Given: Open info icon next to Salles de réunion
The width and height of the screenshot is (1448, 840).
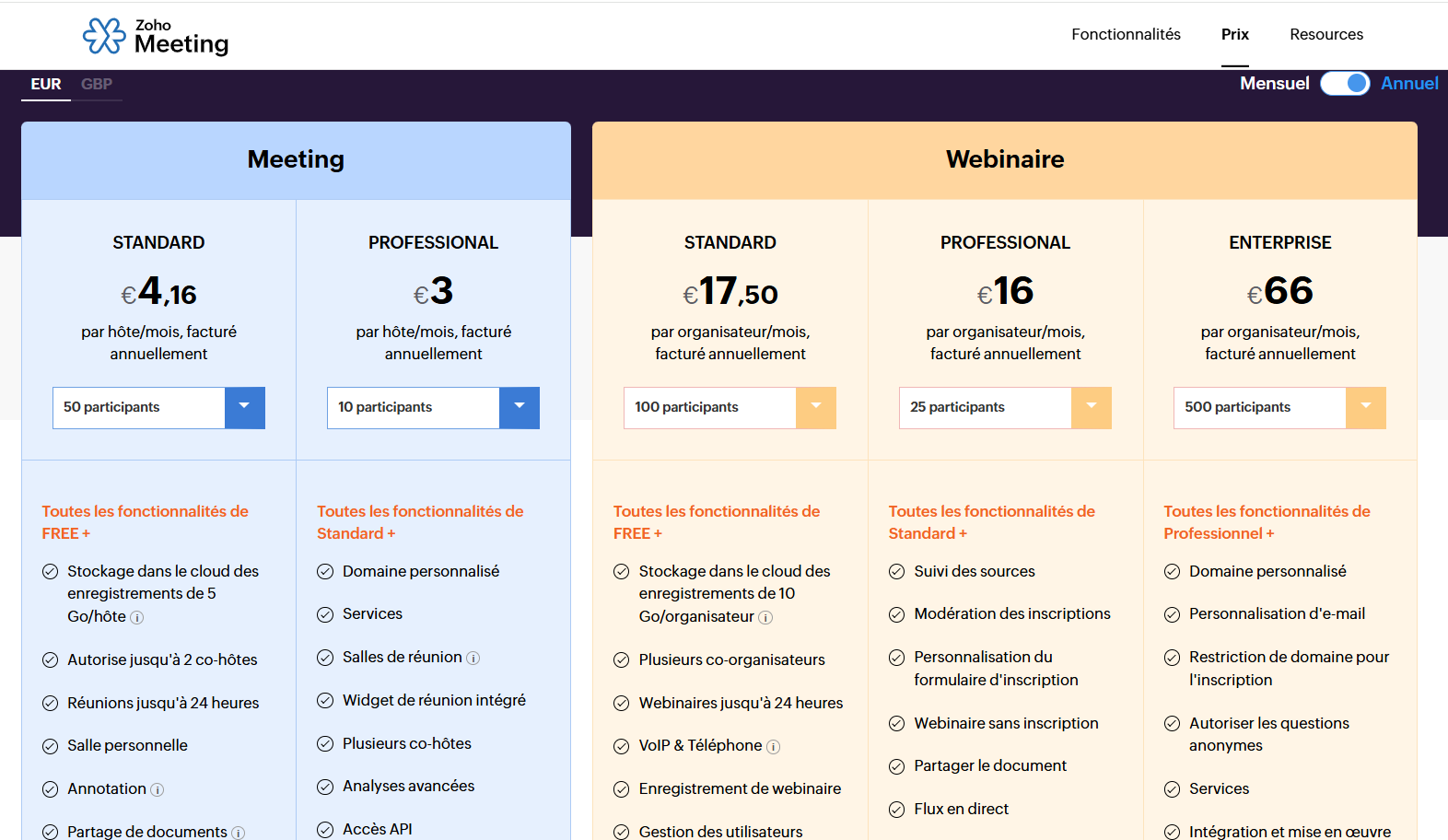Looking at the screenshot, I should point(473,659).
